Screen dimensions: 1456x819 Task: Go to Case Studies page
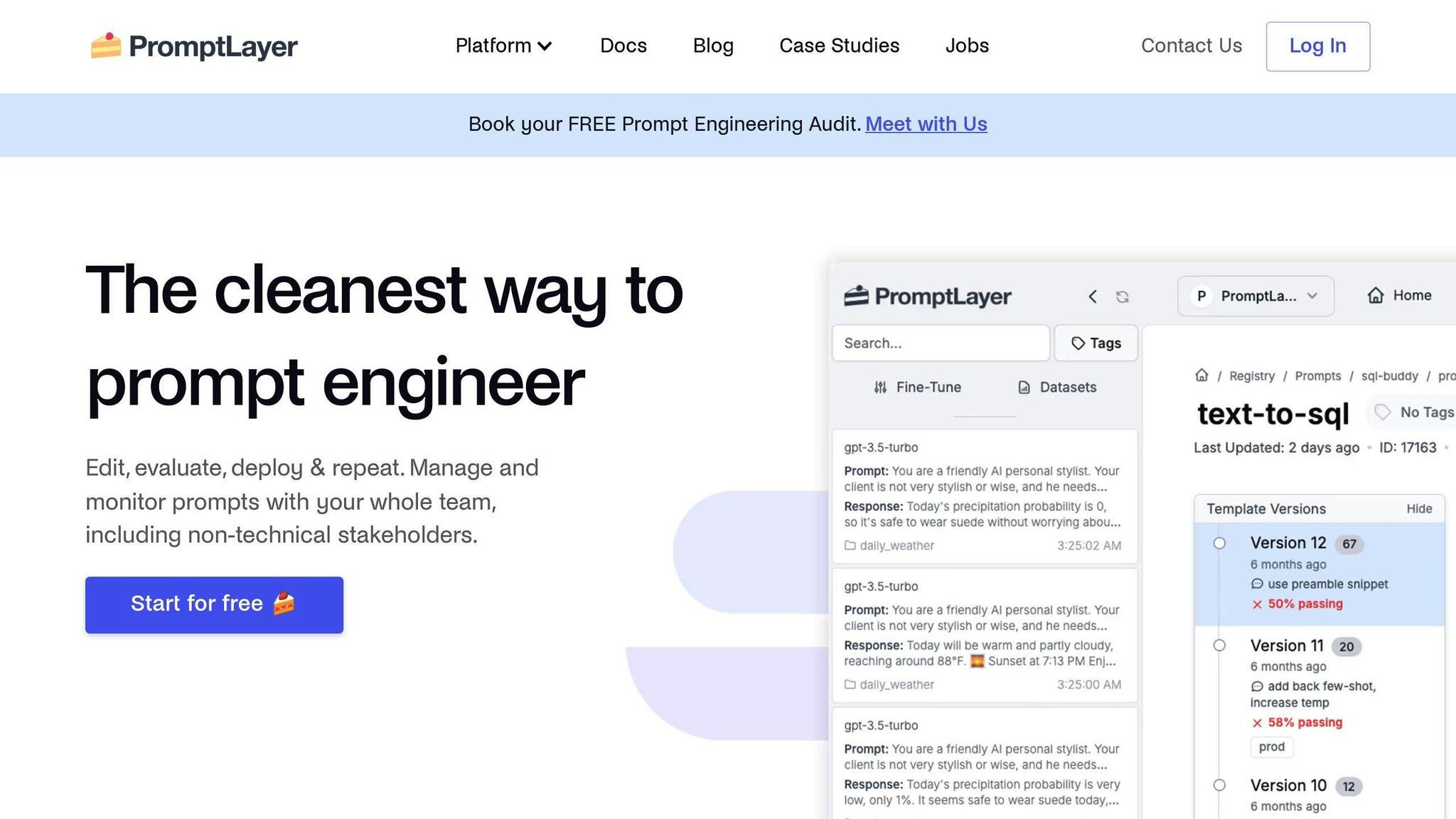pos(839,46)
